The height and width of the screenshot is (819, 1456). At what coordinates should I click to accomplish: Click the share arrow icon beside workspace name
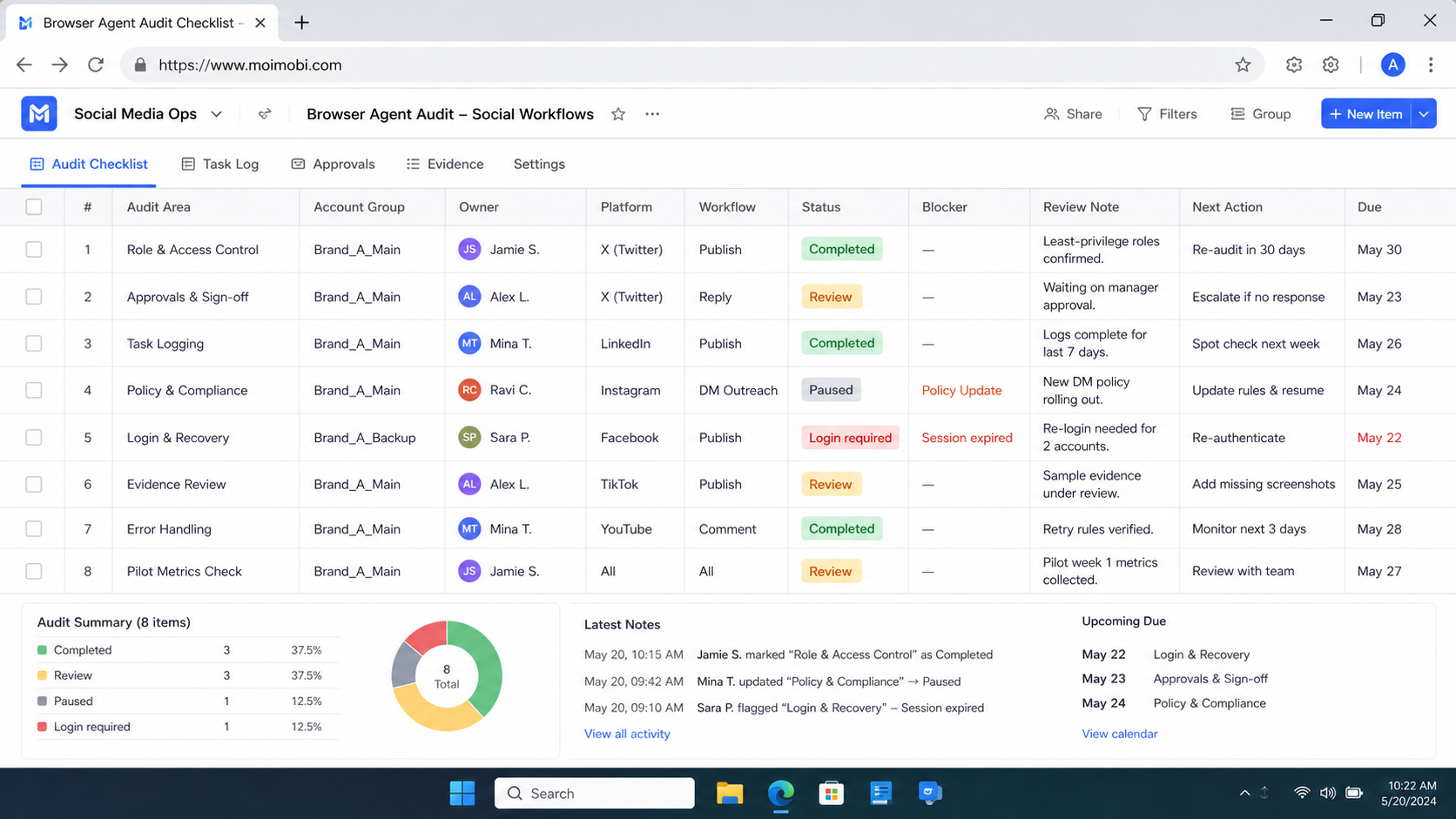tap(265, 114)
